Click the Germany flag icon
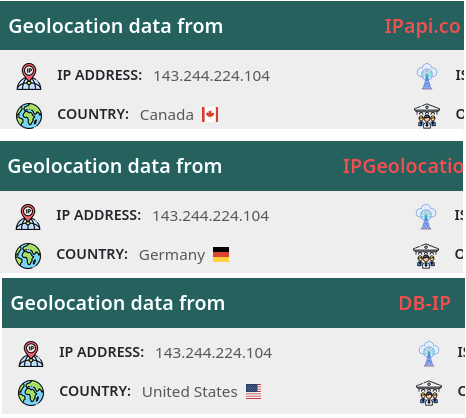Image resolution: width=466 pixels, height=418 pixels. [x=221, y=254]
